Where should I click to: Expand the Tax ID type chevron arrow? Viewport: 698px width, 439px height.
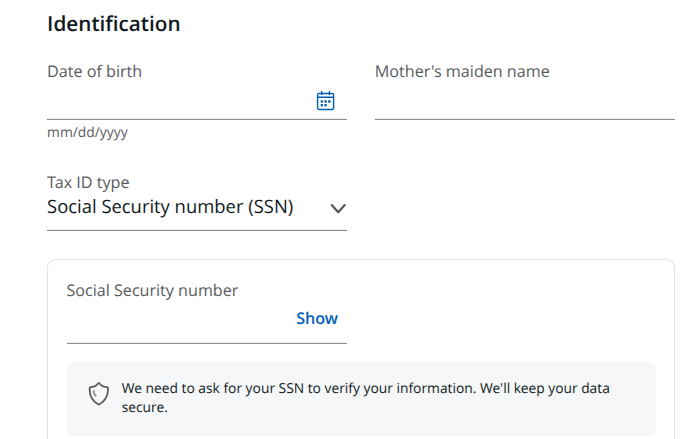pos(338,208)
